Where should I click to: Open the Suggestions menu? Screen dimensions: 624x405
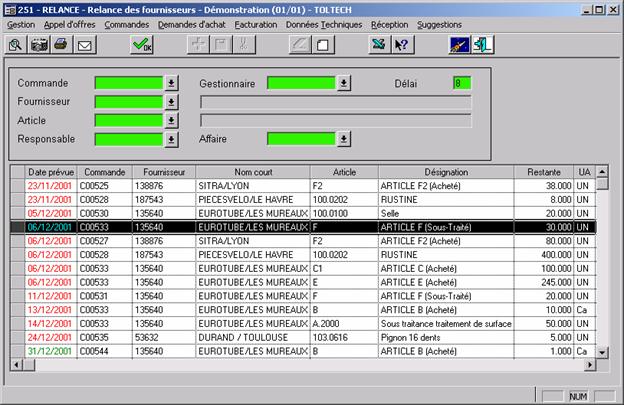click(x=439, y=23)
